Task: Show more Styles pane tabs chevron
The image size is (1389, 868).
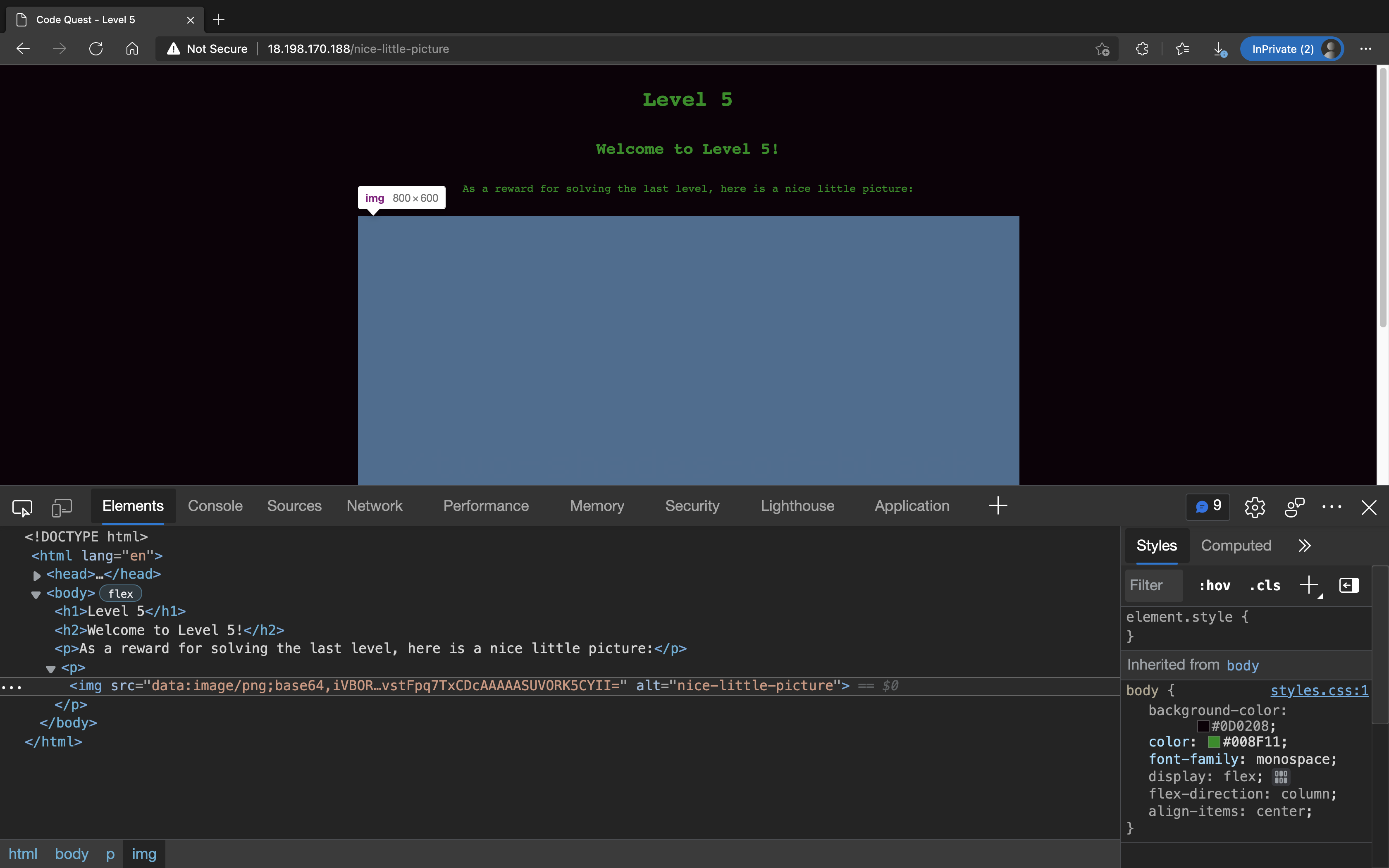Action: [x=1304, y=545]
